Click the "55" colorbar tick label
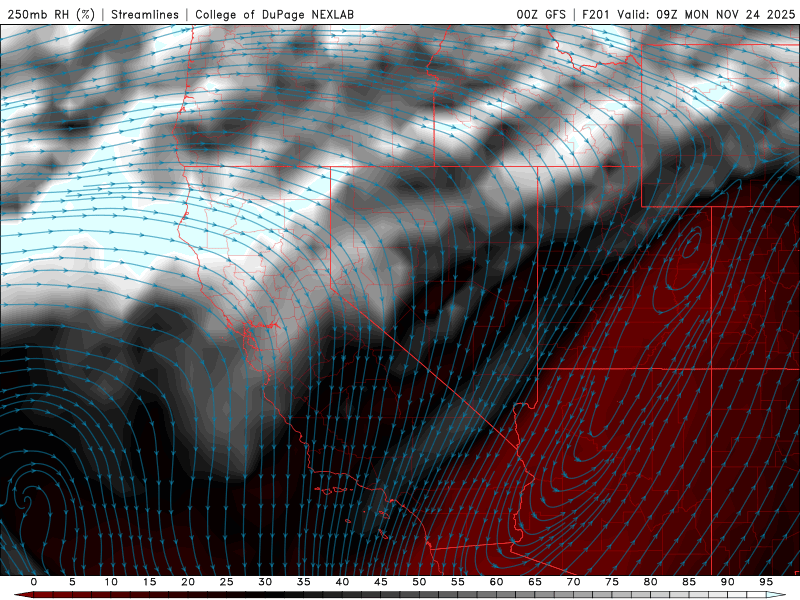Screen dimensions: 800x600 (458, 582)
